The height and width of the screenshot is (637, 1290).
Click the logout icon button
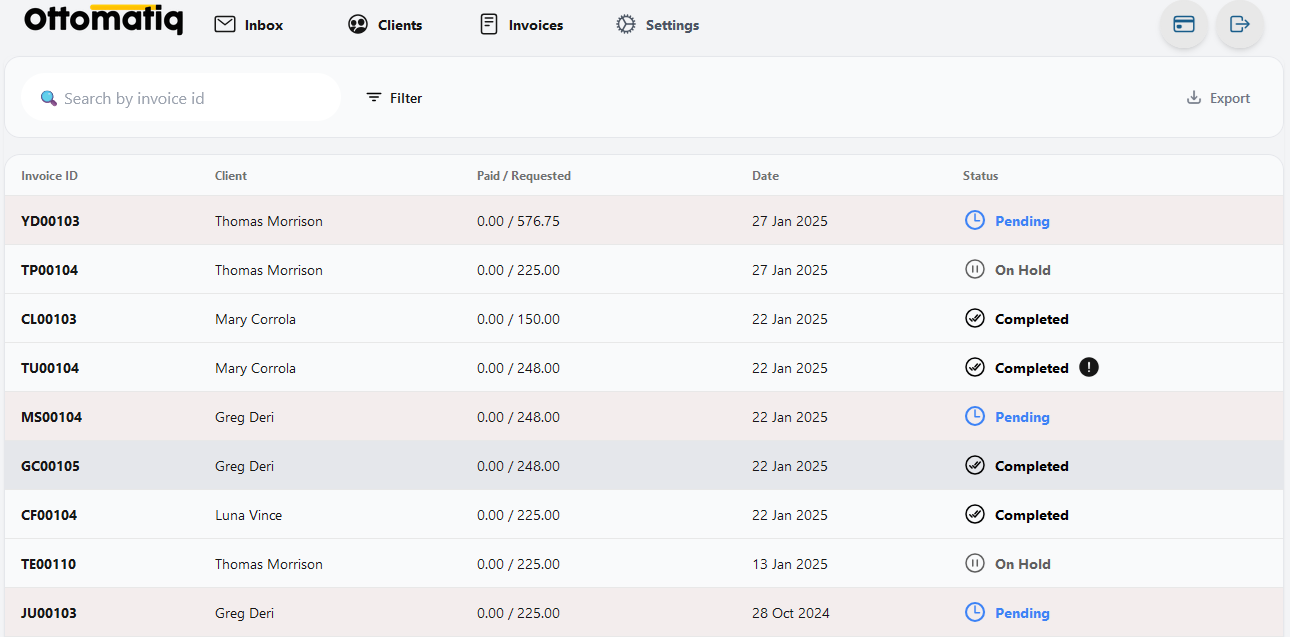(x=1240, y=25)
